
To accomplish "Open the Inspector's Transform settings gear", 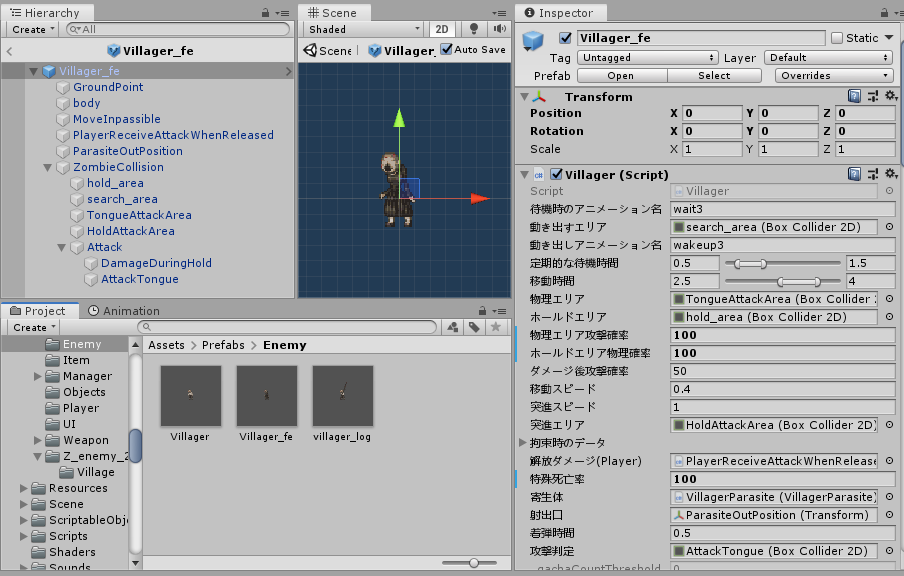I will click(x=892, y=96).
